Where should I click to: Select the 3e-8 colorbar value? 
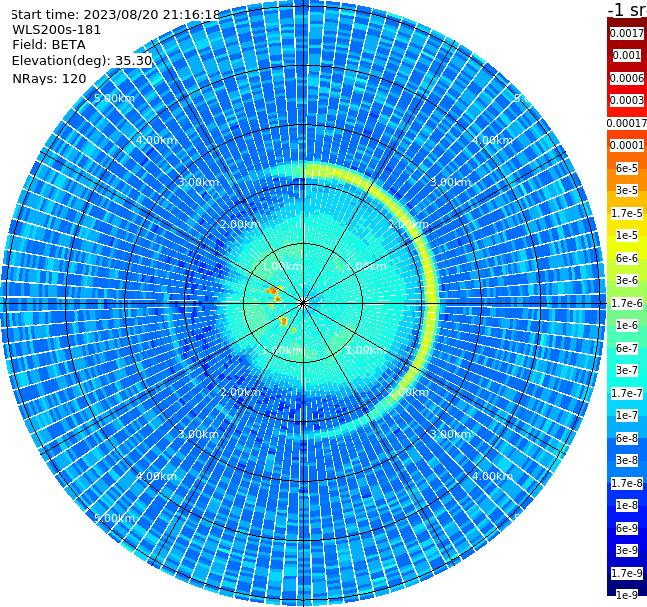tap(626, 460)
